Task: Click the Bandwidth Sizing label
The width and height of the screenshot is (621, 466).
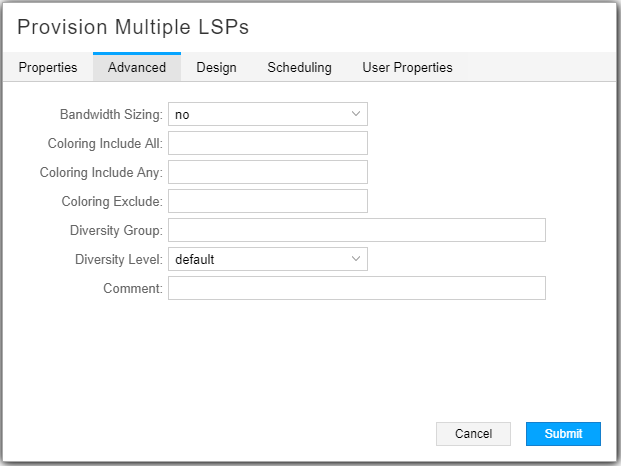Action: pos(111,114)
